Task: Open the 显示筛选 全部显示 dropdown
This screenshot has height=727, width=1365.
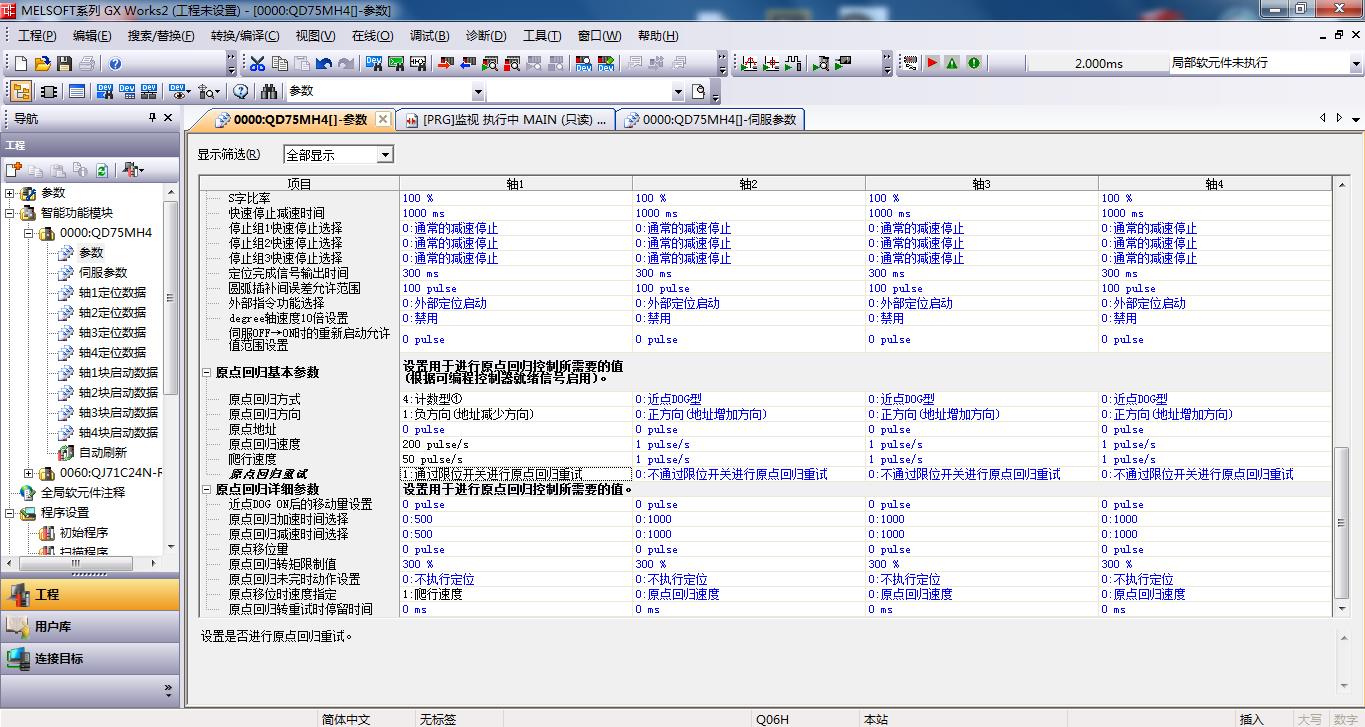Action: pos(385,155)
